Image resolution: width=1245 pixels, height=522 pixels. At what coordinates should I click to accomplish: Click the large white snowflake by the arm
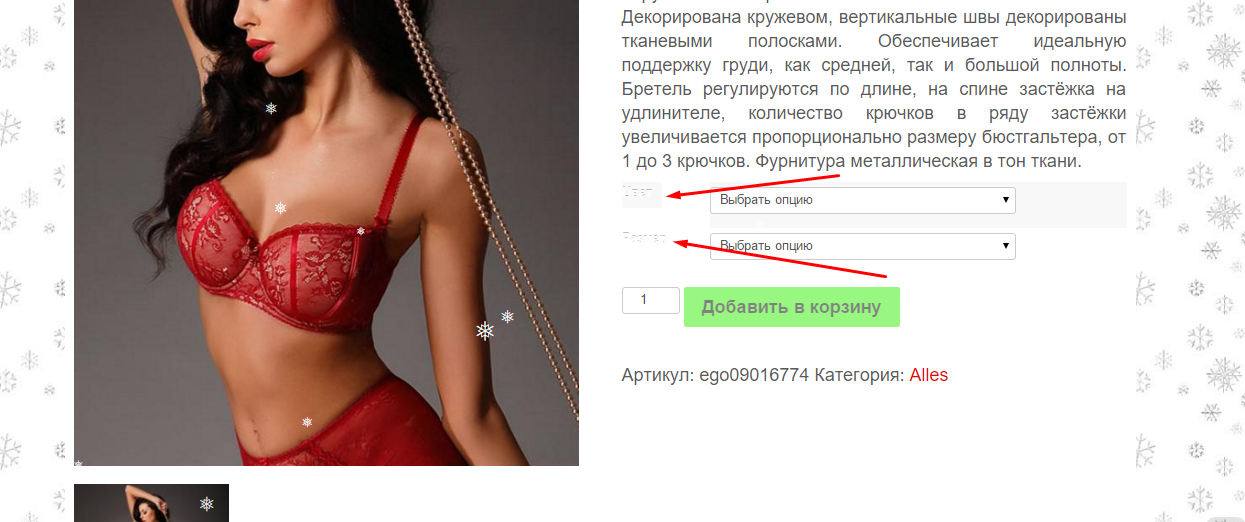tap(485, 331)
